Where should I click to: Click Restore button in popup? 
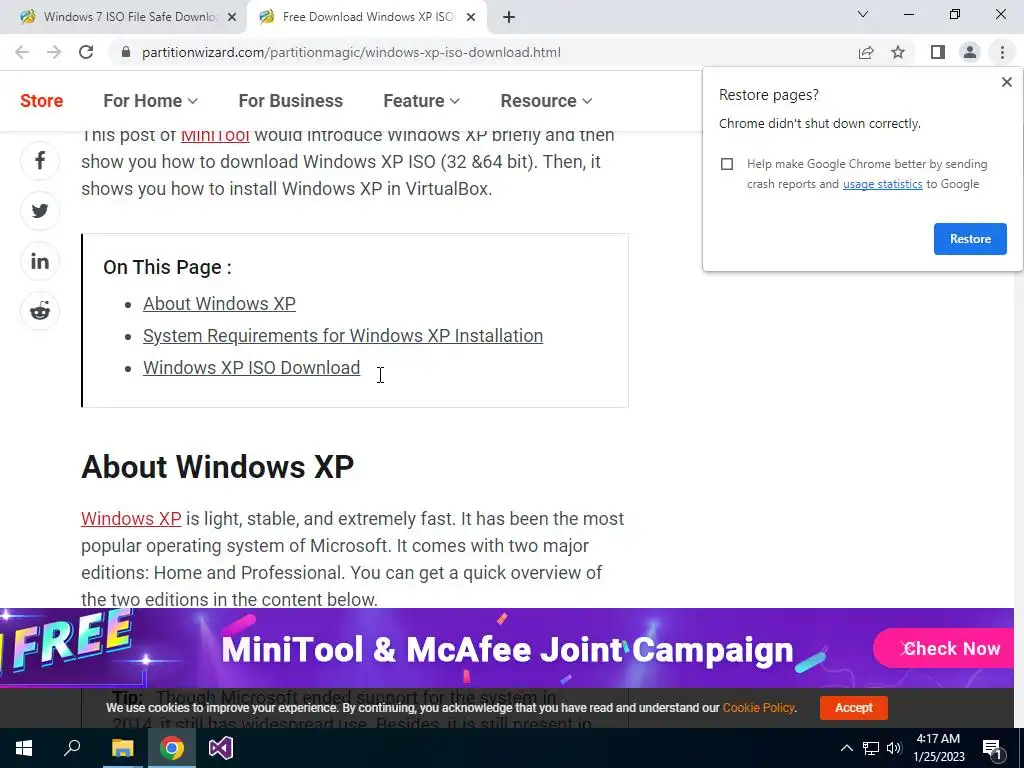click(x=970, y=239)
